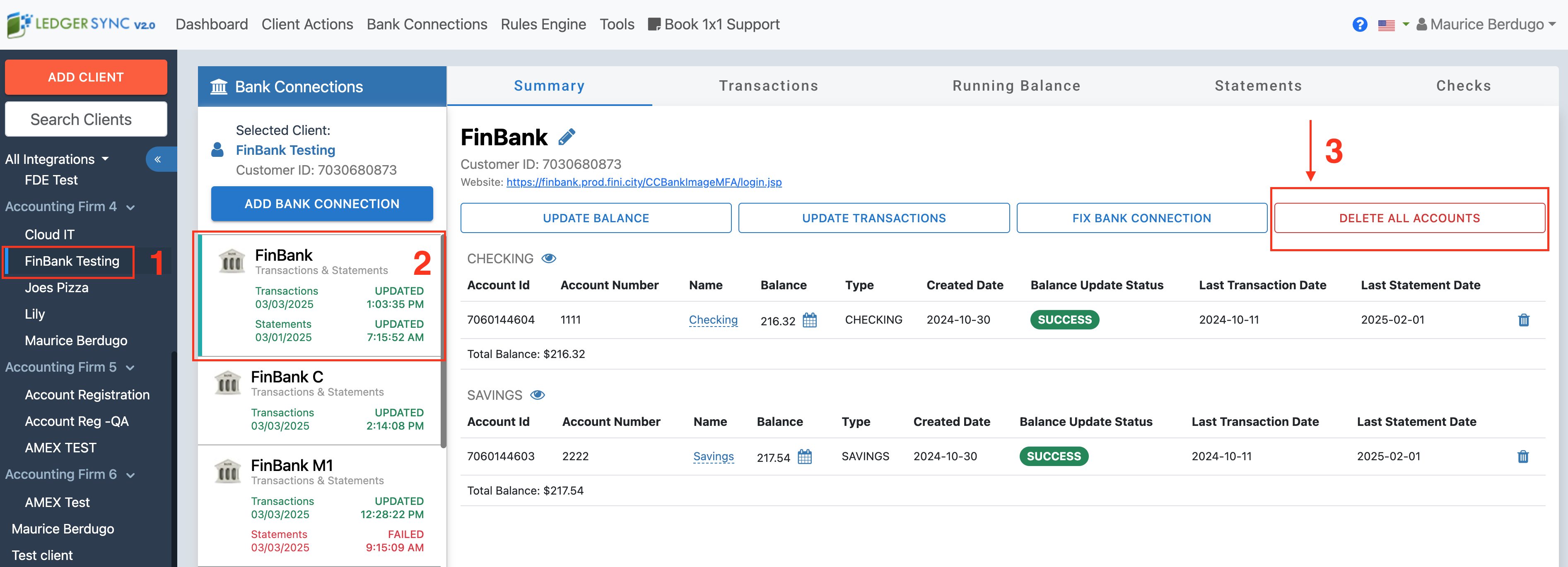The height and width of the screenshot is (567, 1568).
Task: Open language flag dropdown
Action: coord(1393,24)
